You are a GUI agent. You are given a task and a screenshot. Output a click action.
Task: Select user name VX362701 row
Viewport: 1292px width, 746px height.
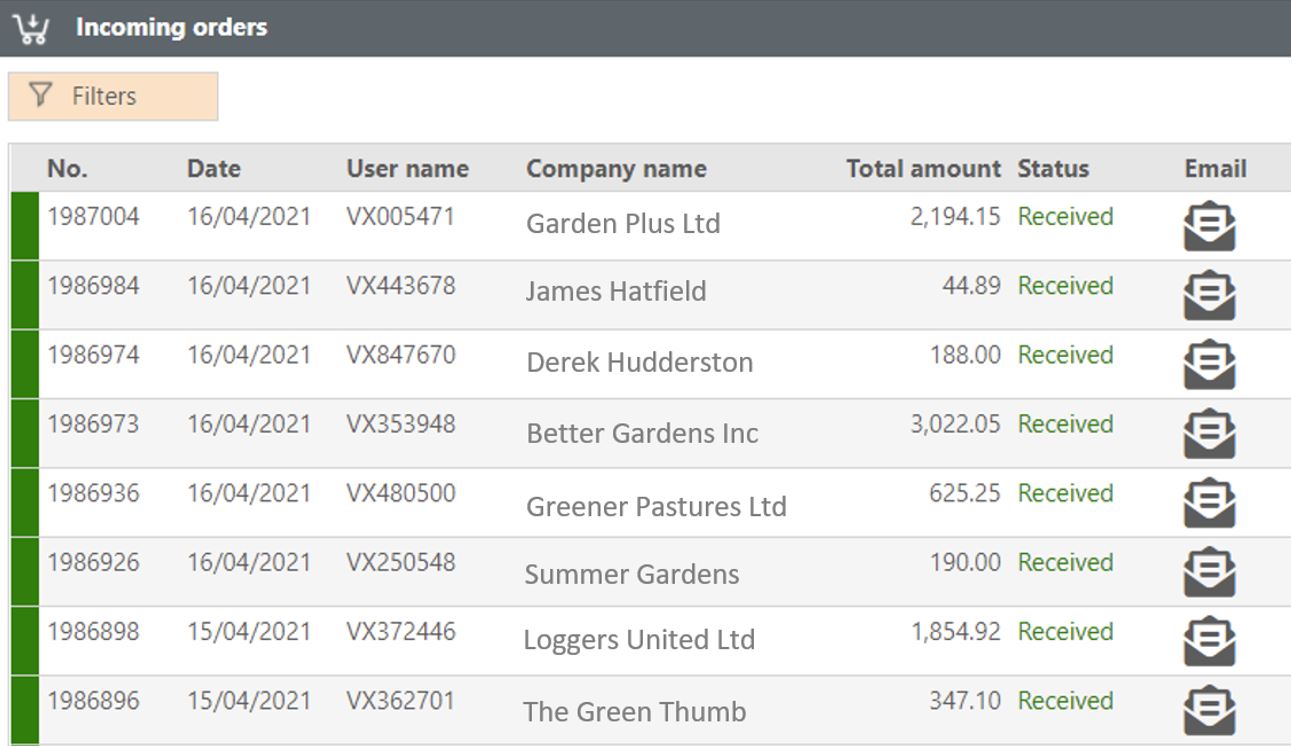400,701
